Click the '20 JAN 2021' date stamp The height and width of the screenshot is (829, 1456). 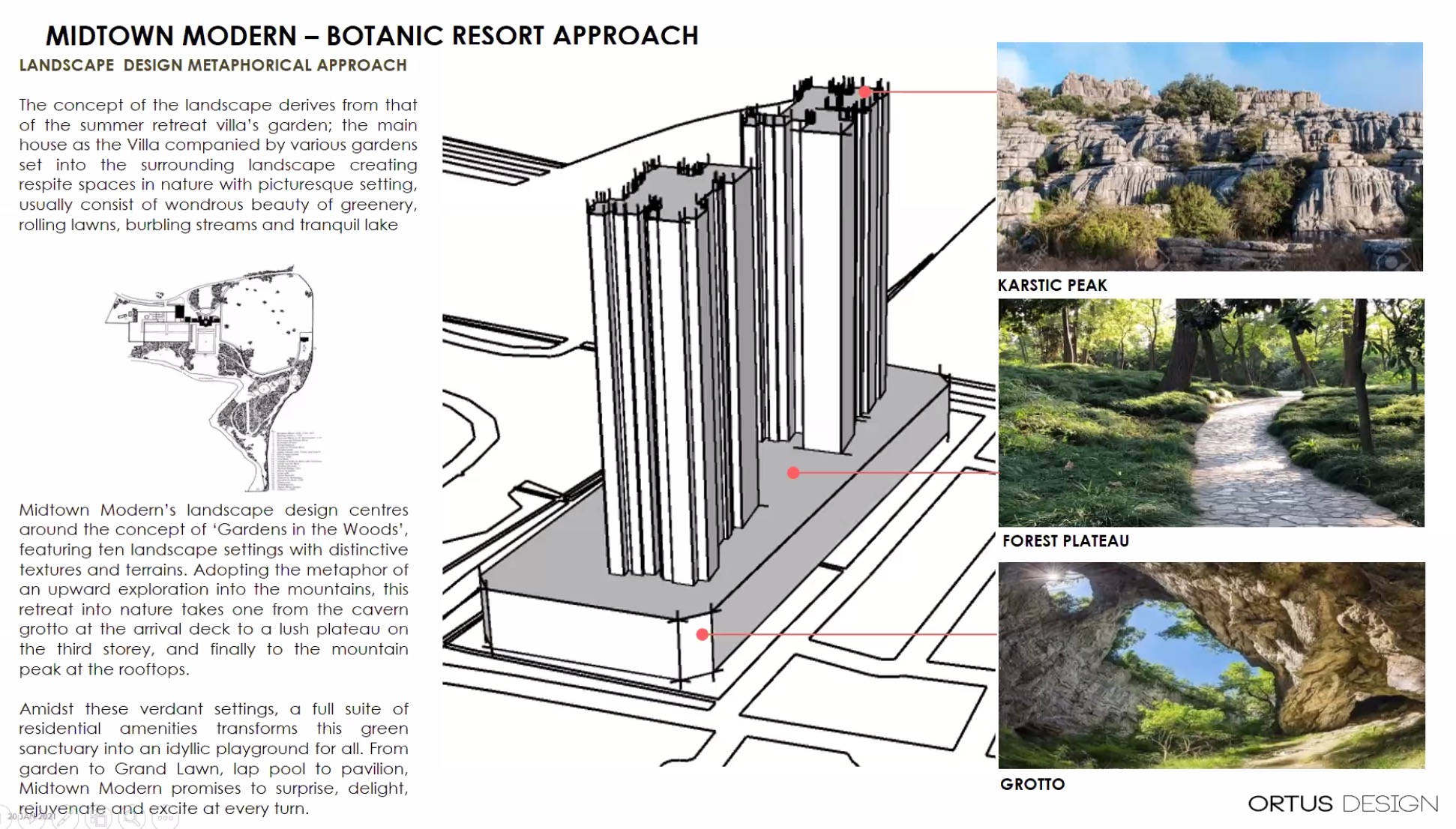click(x=31, y=816)
